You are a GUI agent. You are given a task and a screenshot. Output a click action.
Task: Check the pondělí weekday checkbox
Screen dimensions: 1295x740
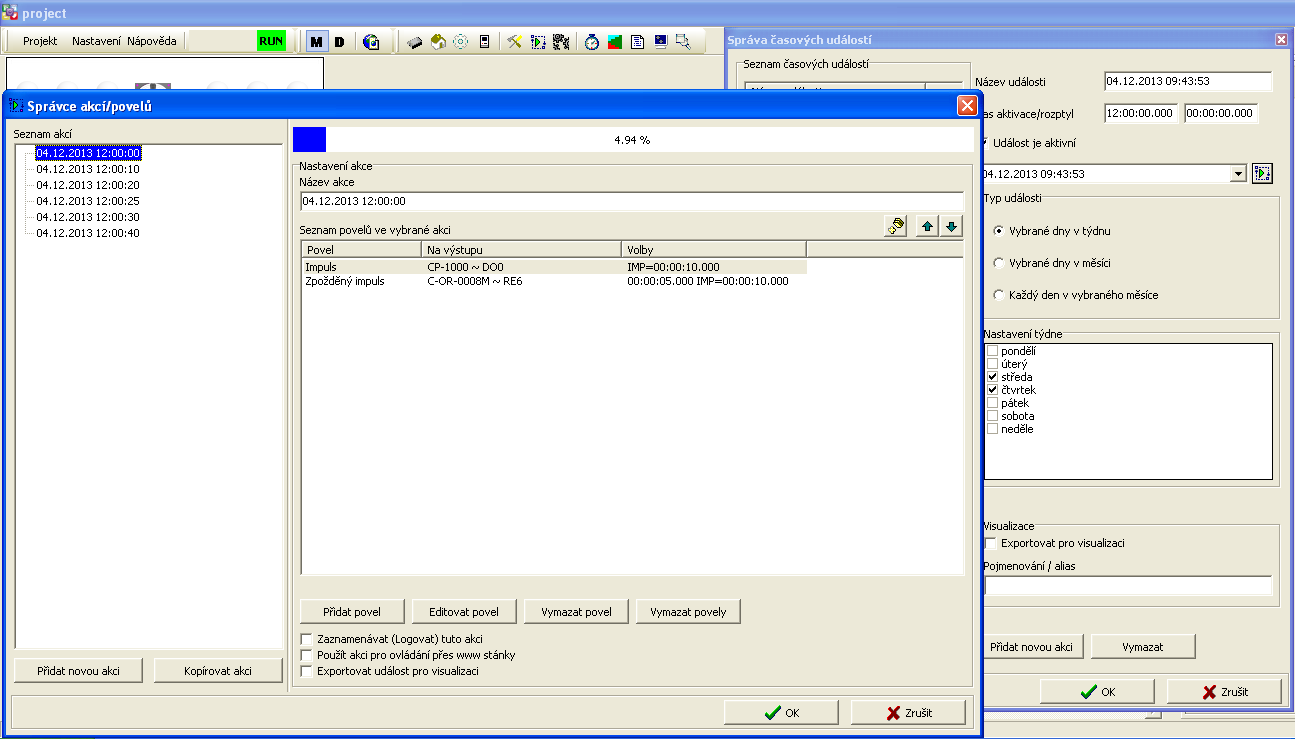(x=992, y=351)
